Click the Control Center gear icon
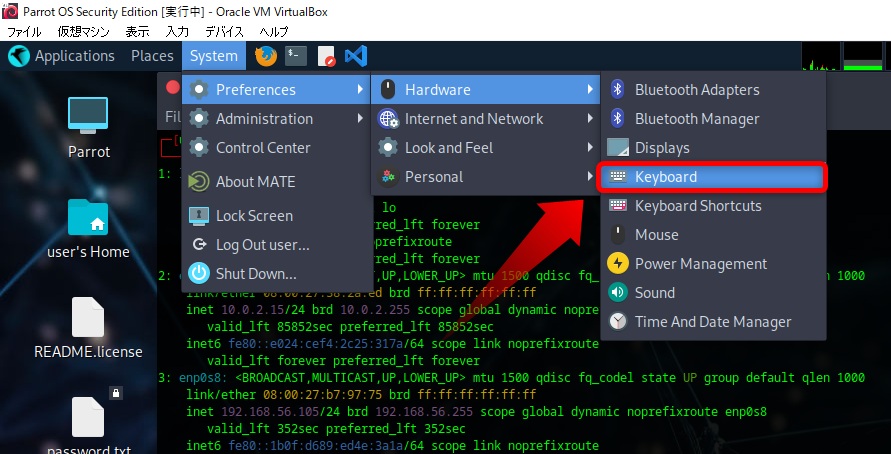Viewport: 891px width, 454px height. [x=199, y=147]
